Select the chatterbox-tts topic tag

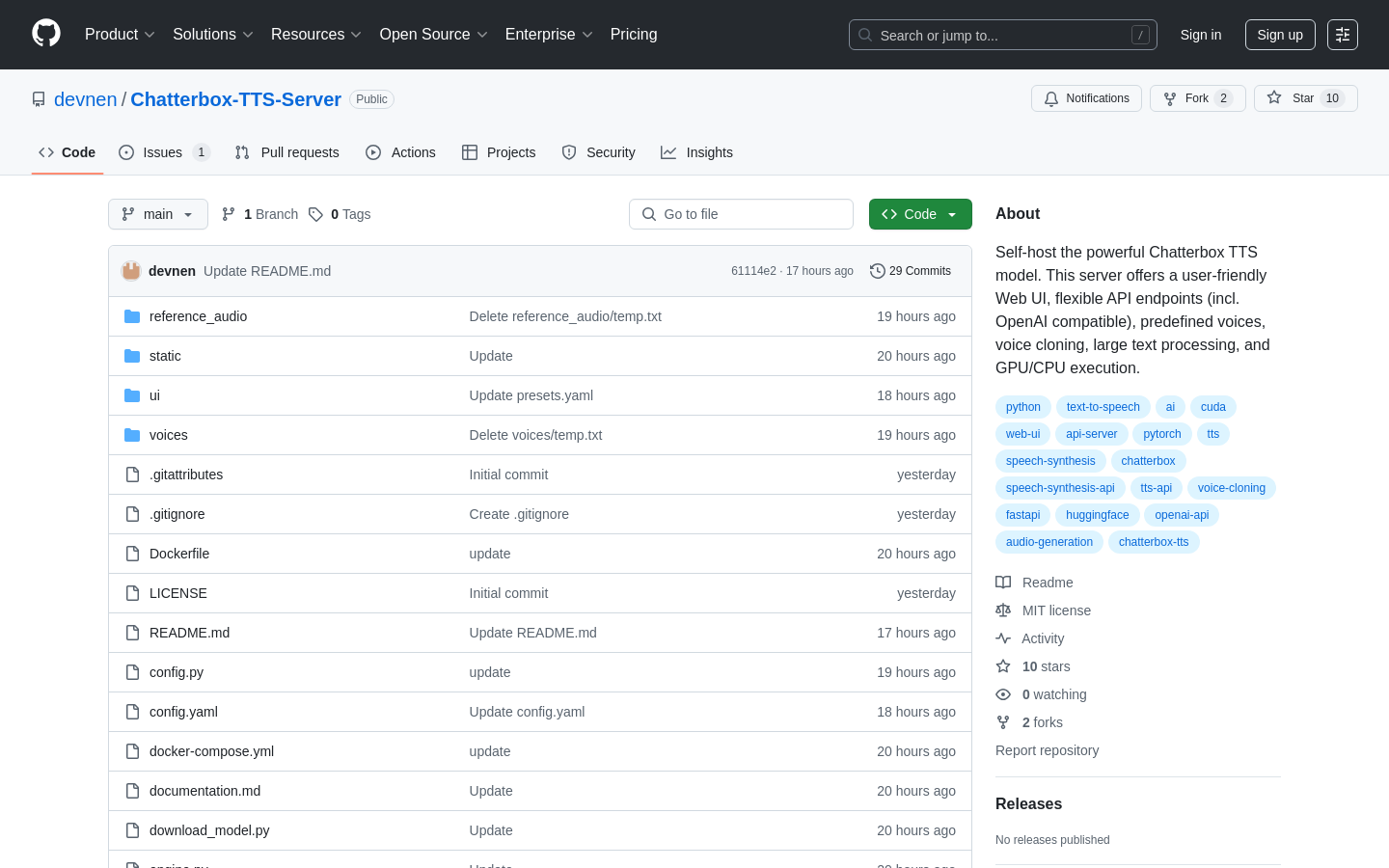(x=1154, y=542)
